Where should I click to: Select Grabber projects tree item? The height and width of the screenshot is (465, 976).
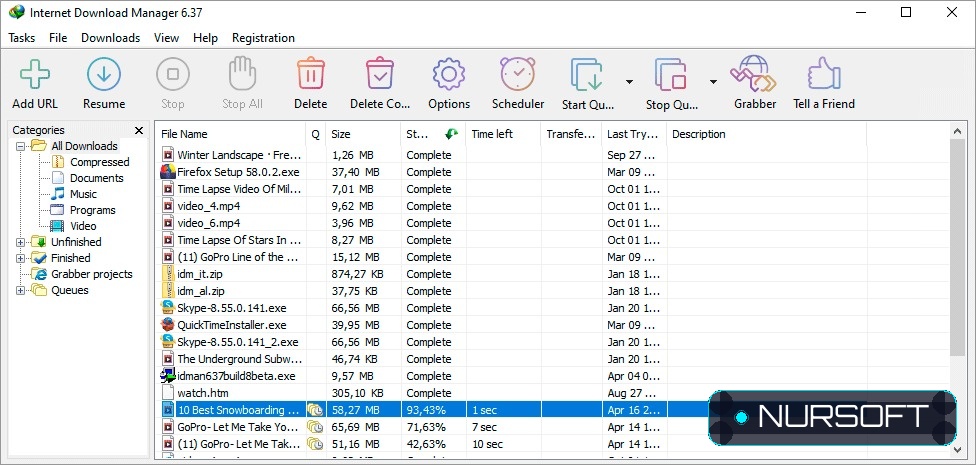pos(92,274)
